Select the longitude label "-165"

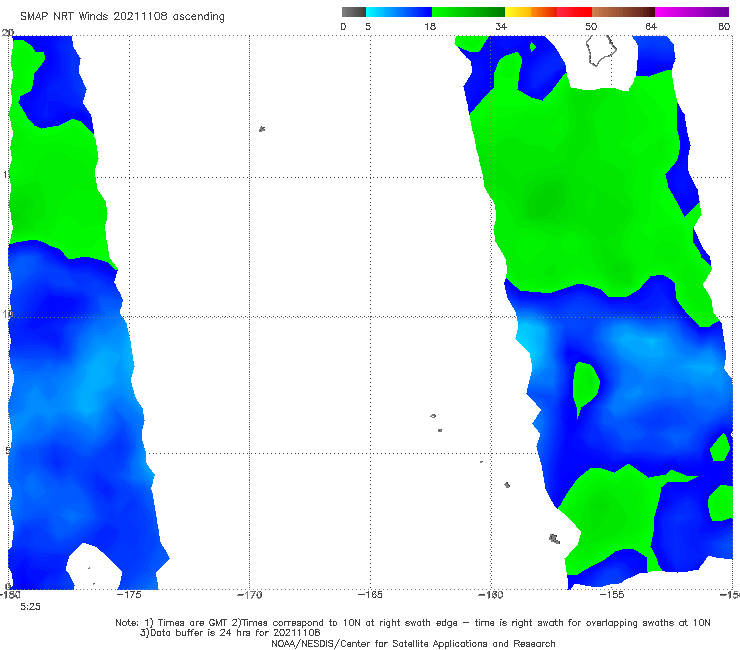pos(370,595)
